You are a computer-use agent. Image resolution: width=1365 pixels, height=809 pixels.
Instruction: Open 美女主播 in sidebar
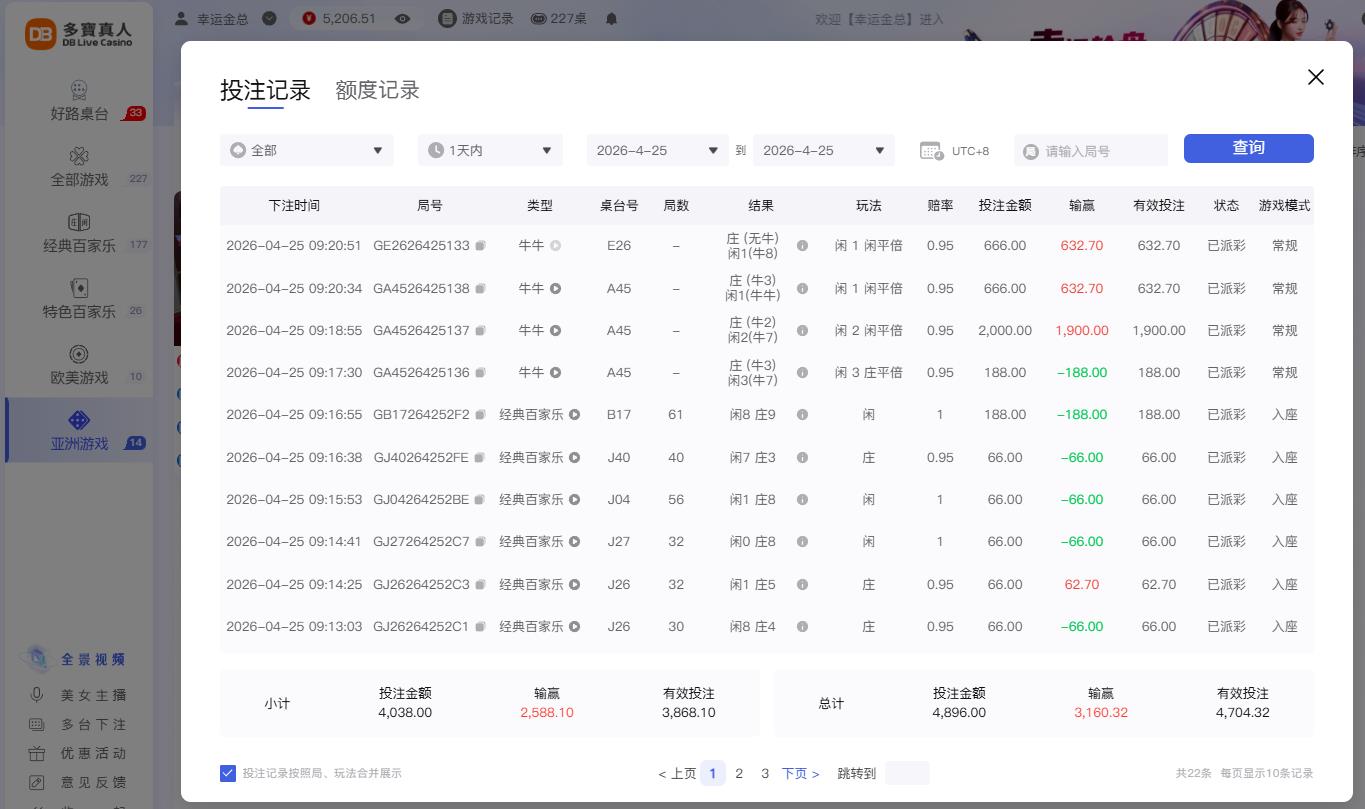point(78,695)
